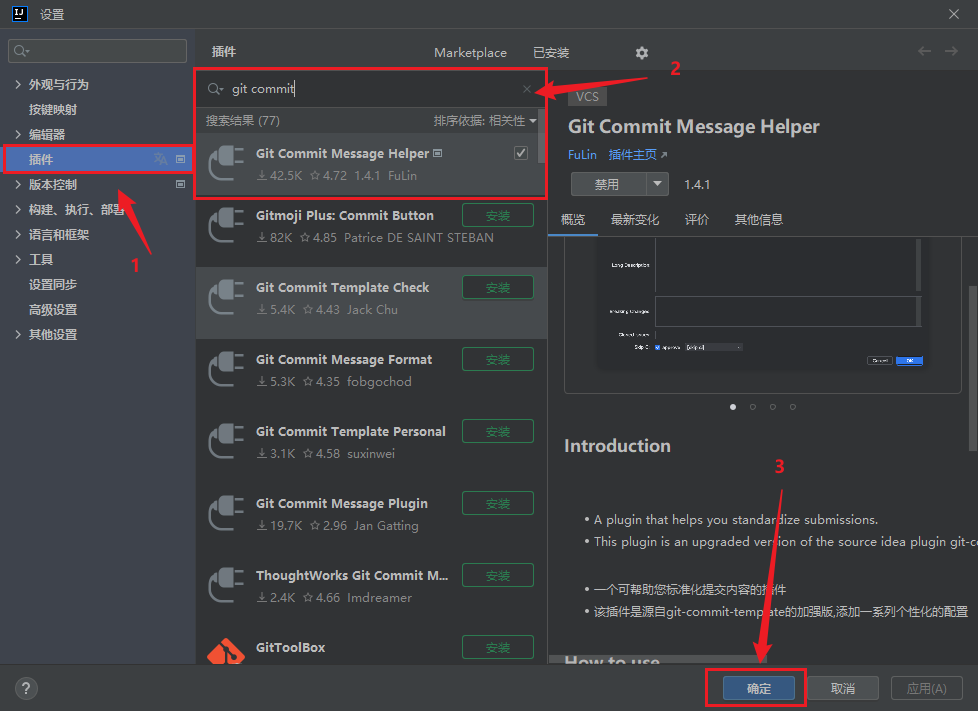Focus the settings search field in the sidebar
Screen dimensions: 978x711
[x=97, y=51]
